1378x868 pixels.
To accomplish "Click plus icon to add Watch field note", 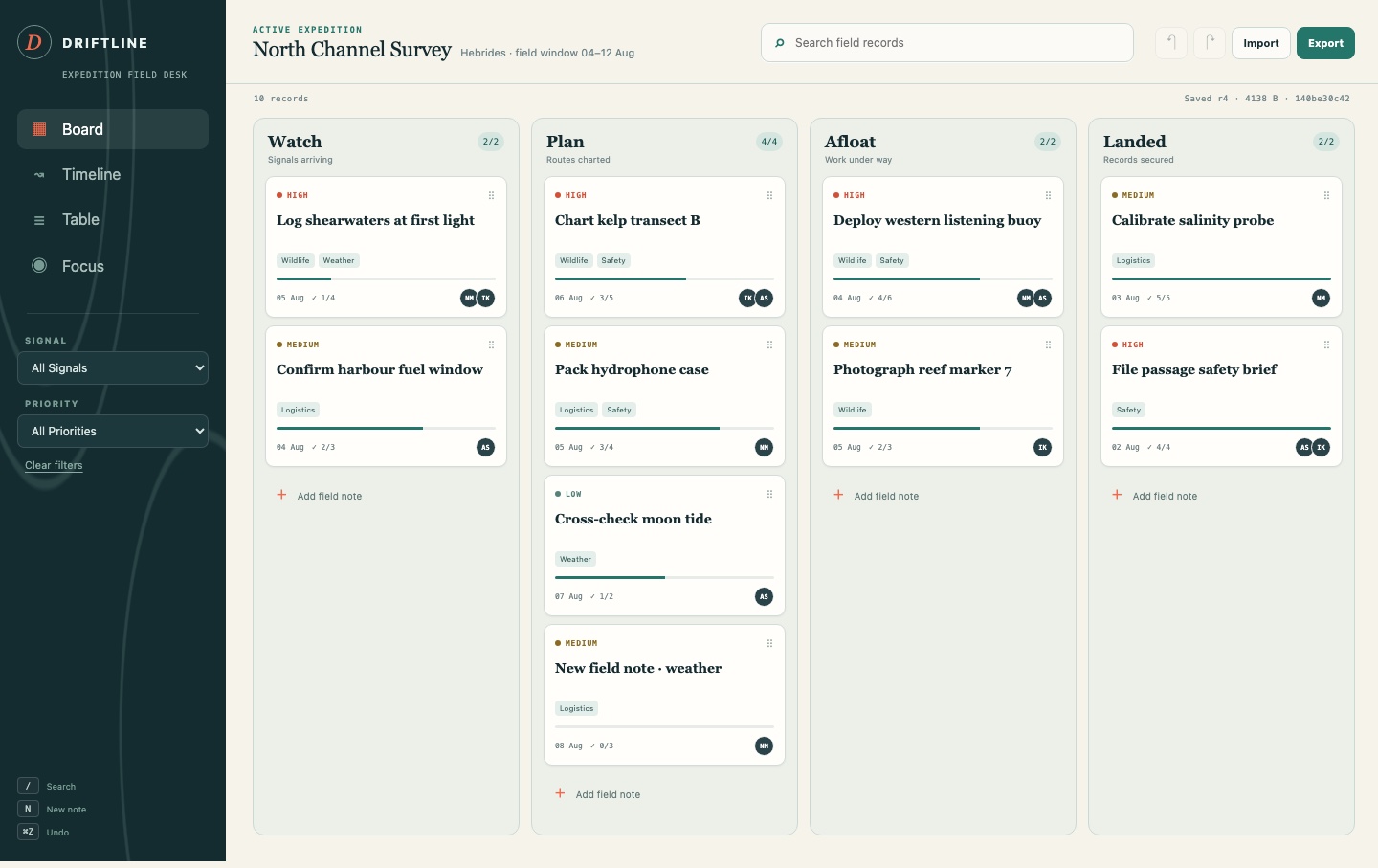I will point(281,495).
